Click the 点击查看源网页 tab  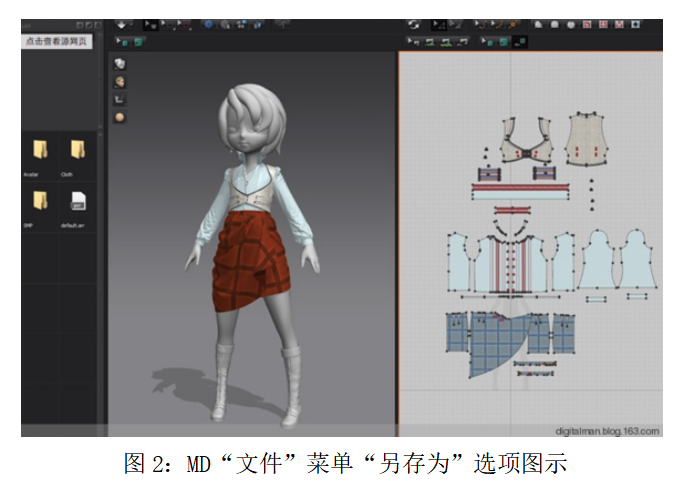click(58, 41)
